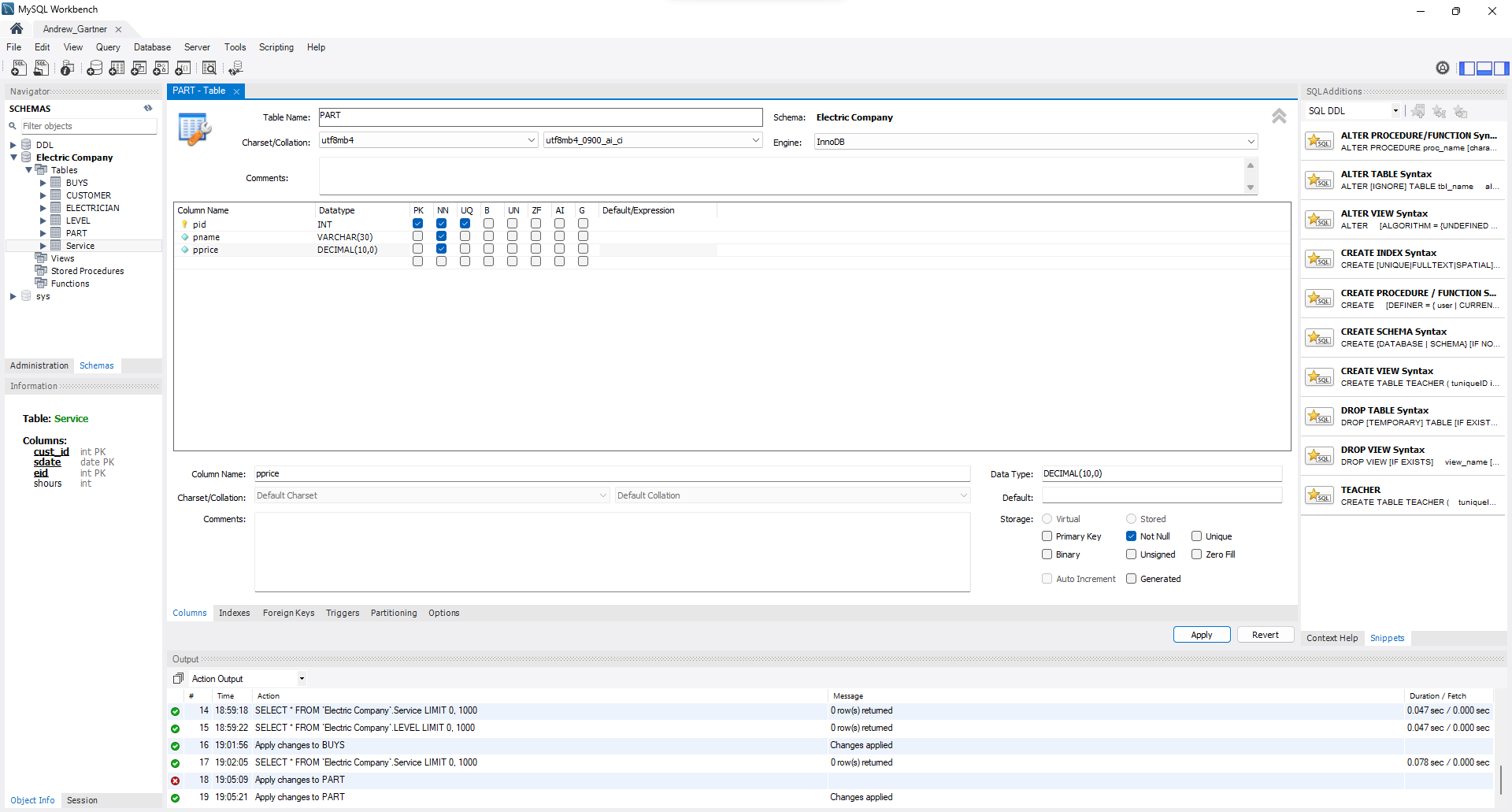Screen dimensions: 1512x812
Task: Enable the Generated checkbox
Action: [1132, 579]
